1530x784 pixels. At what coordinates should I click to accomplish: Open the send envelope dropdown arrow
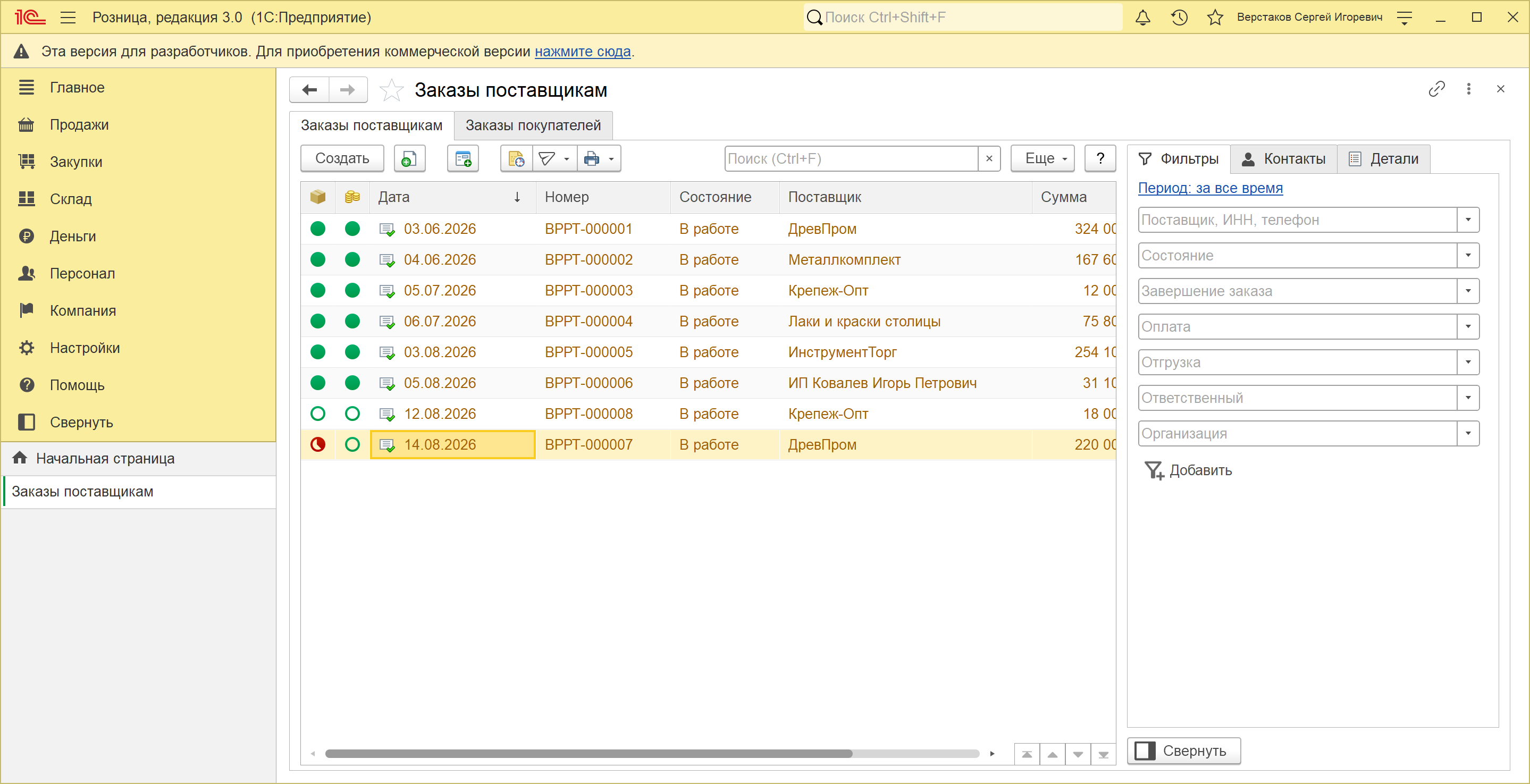point(567,158)
